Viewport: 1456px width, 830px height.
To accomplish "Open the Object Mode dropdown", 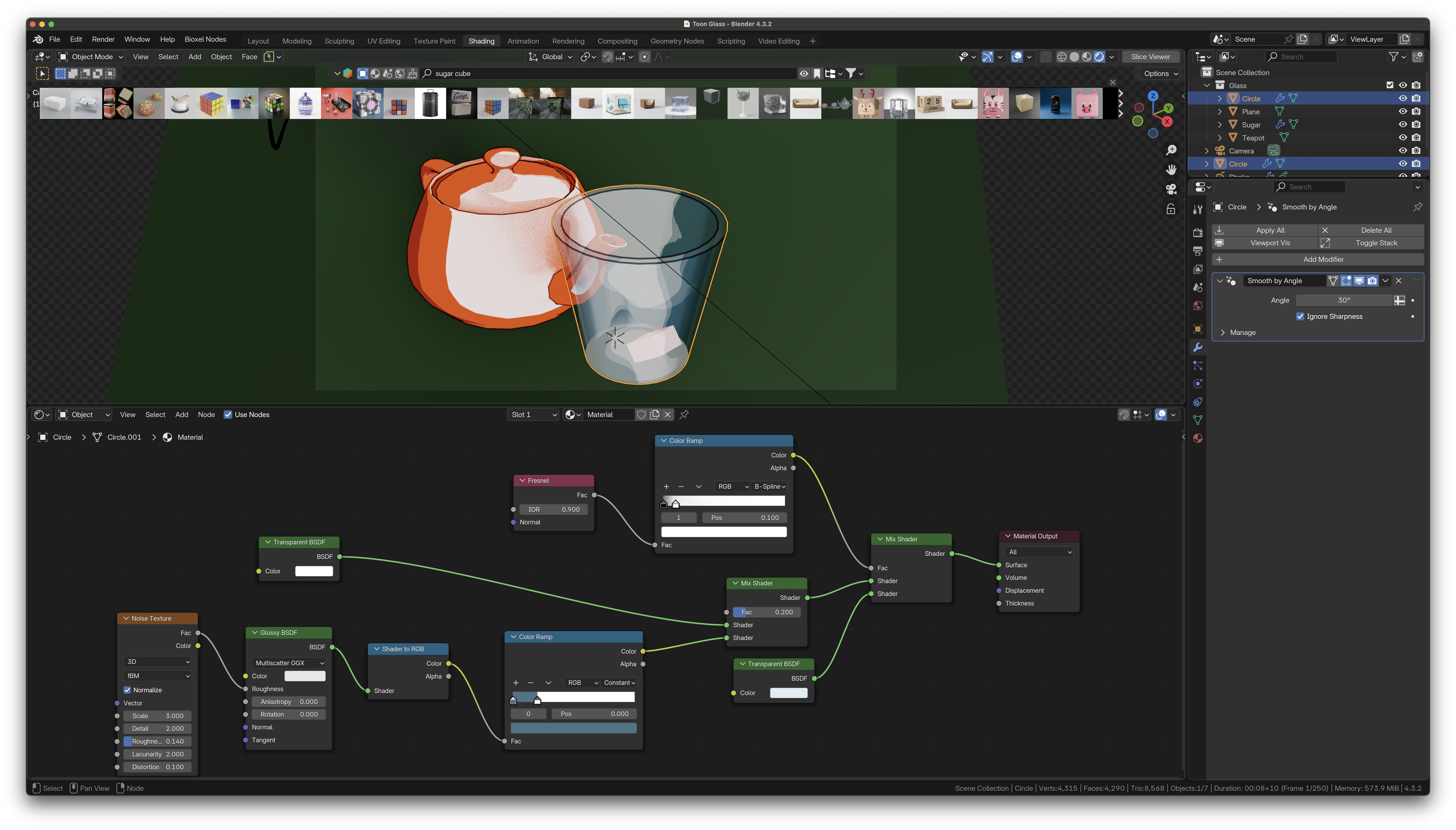I will pos(91,56).
